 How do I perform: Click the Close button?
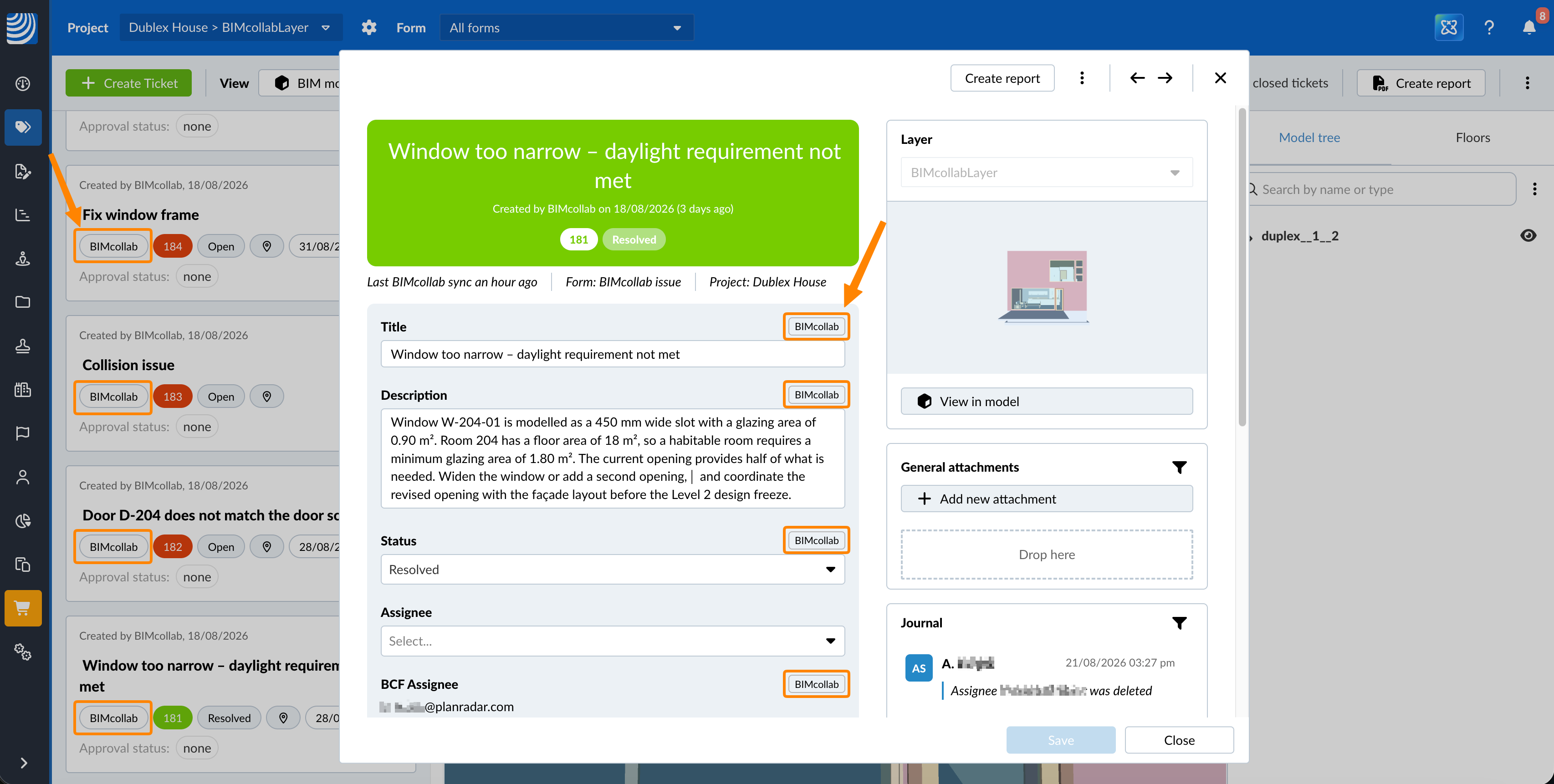pyautogui.click(x=1179, y=740)
